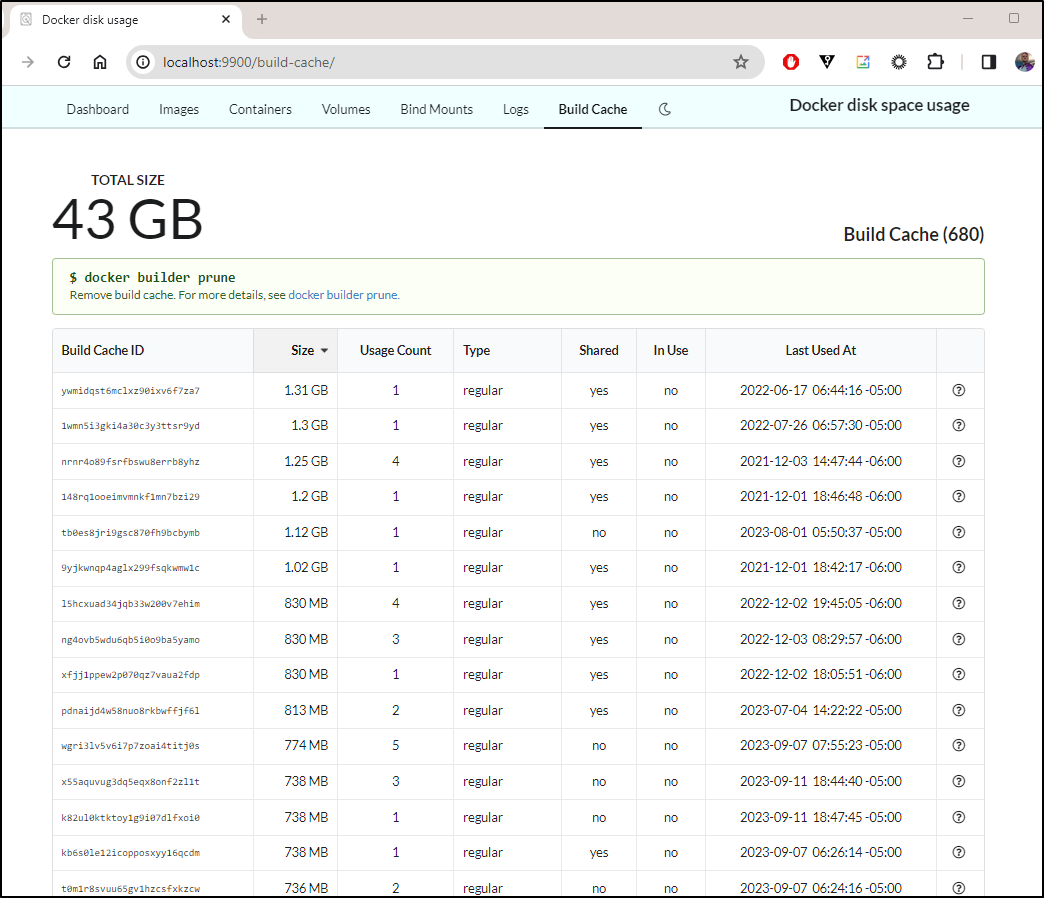This screenshot has width=1044, height=898.
Task: Click the "Build Cache (680)" heading
Action: point(914,234)
